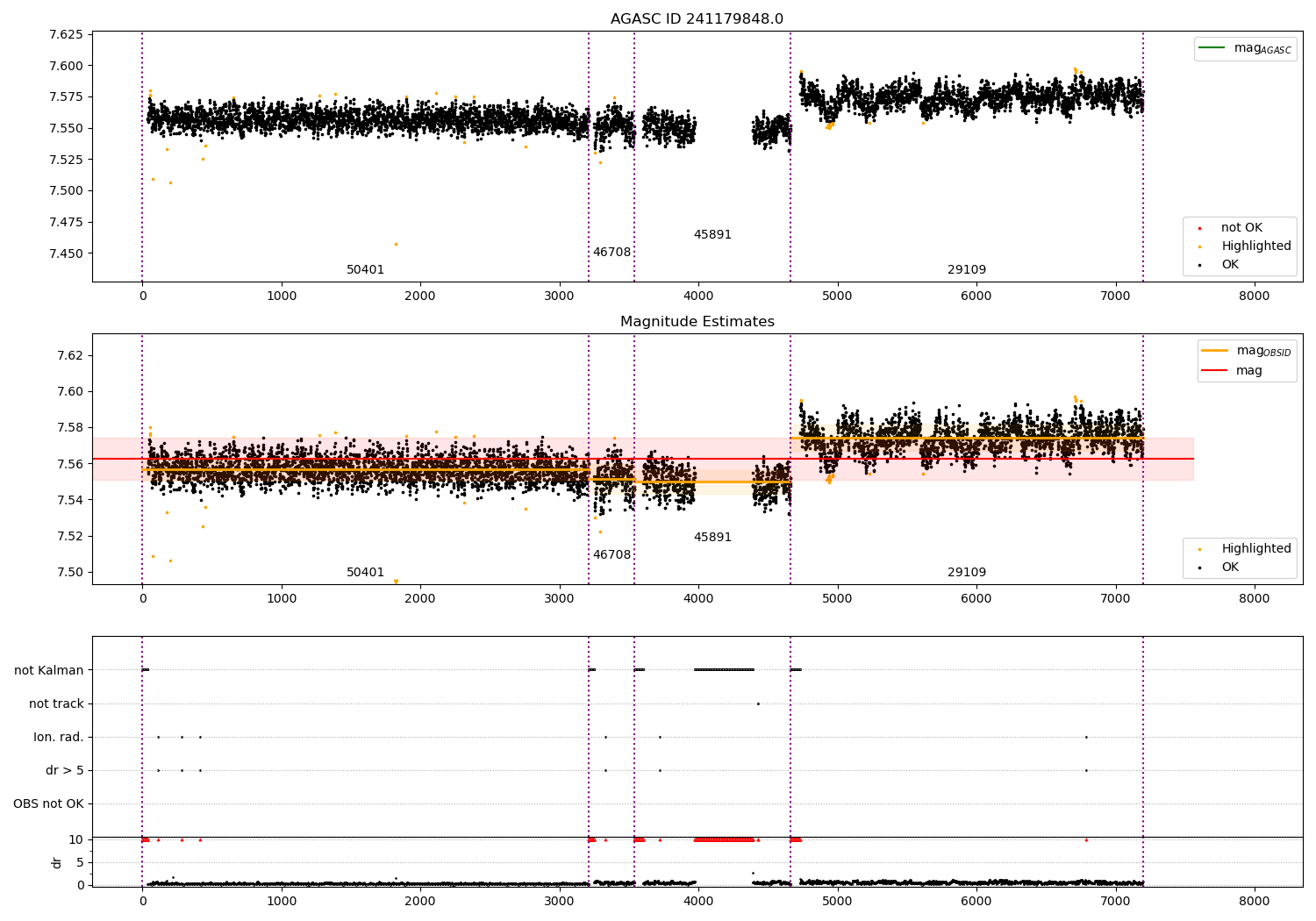Click 'OK' legend entry in the middle plot
Screen dimensions: 1316x921
tap(1219, 568)
